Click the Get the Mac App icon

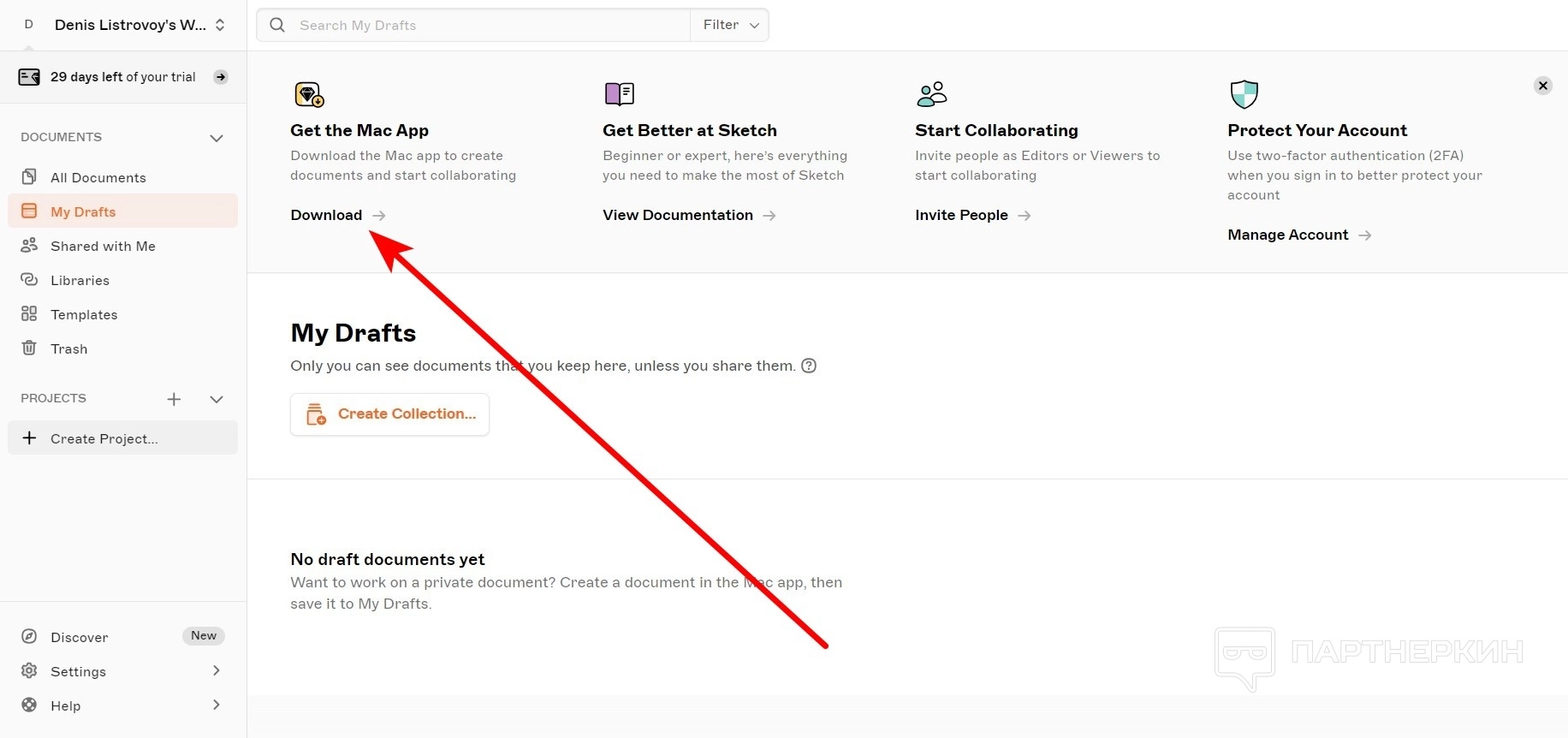click(309, 94)
